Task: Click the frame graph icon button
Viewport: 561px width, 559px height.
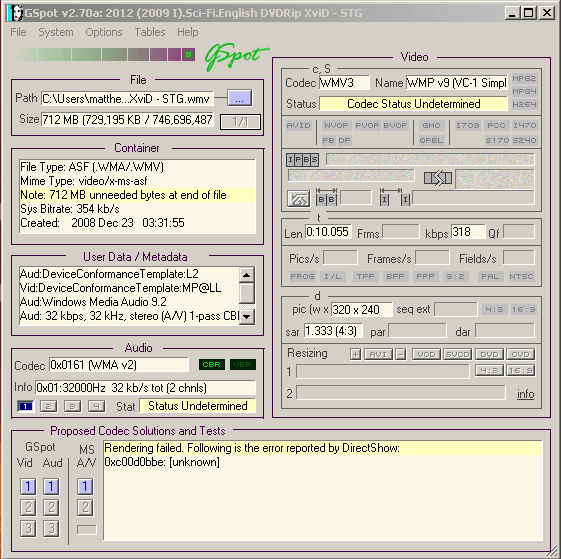Action: (x=298, y=199)
